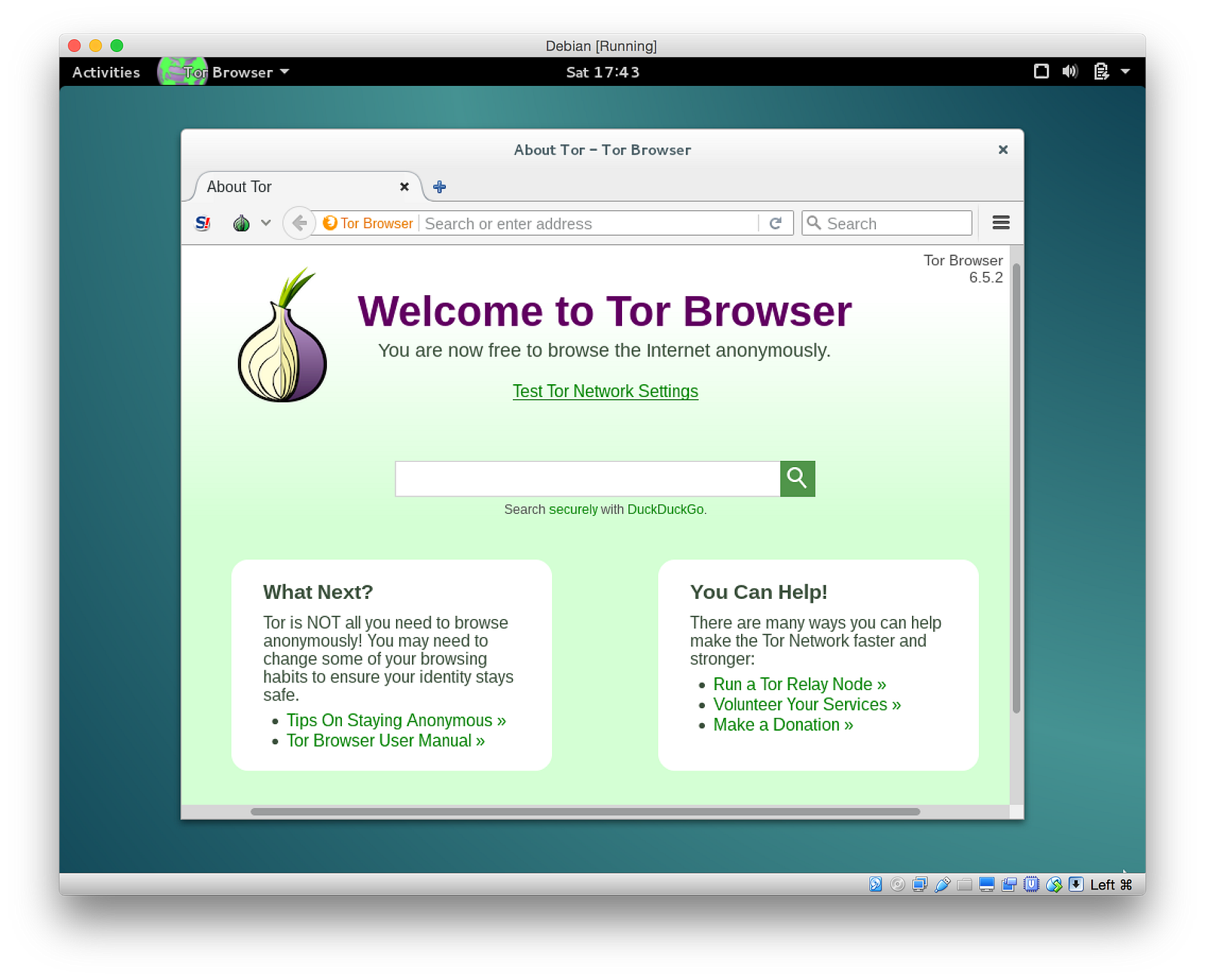Click the horizontal page scrollbar
1205x980 pixels.
point(585,812)
